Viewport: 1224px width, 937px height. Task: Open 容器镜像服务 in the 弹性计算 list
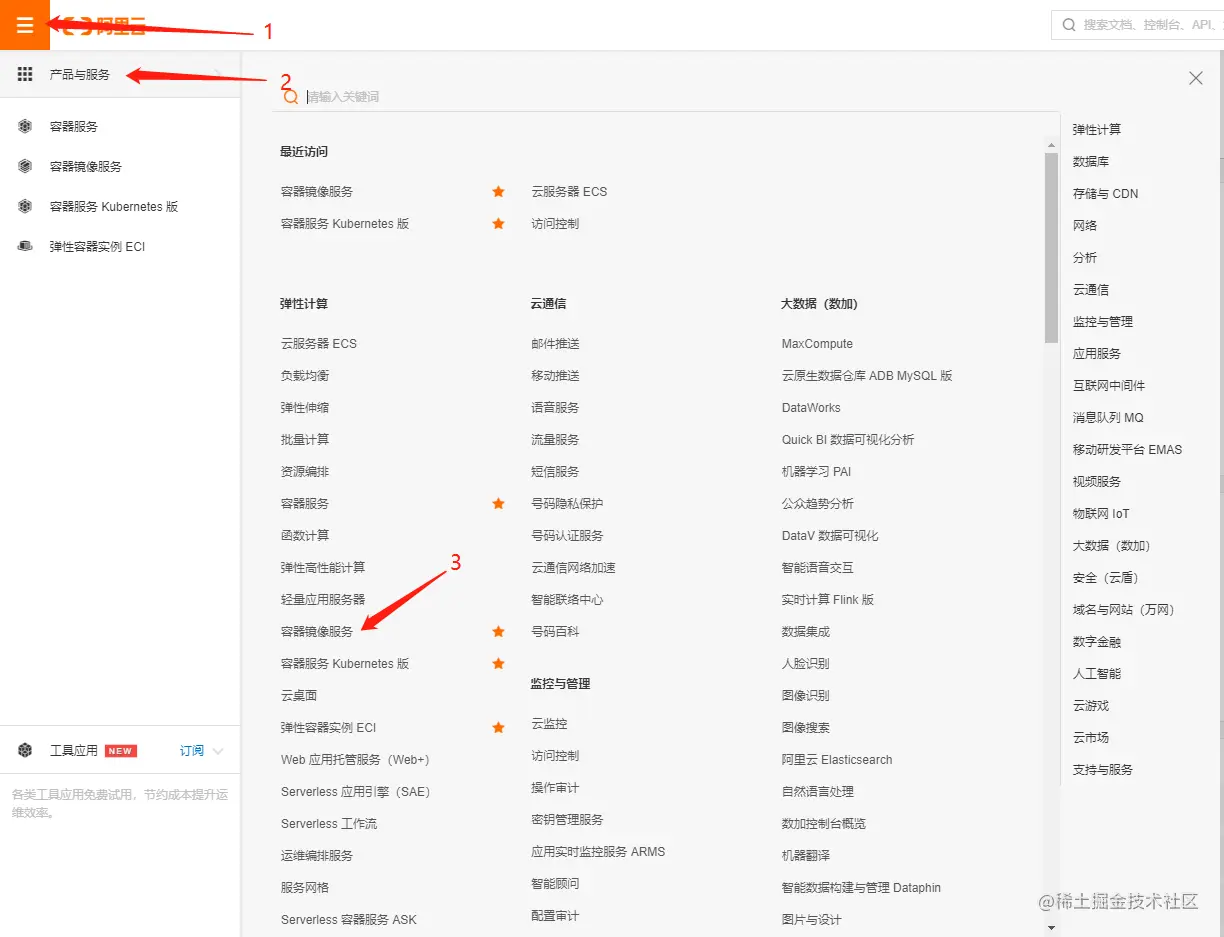tap(317, 631)
